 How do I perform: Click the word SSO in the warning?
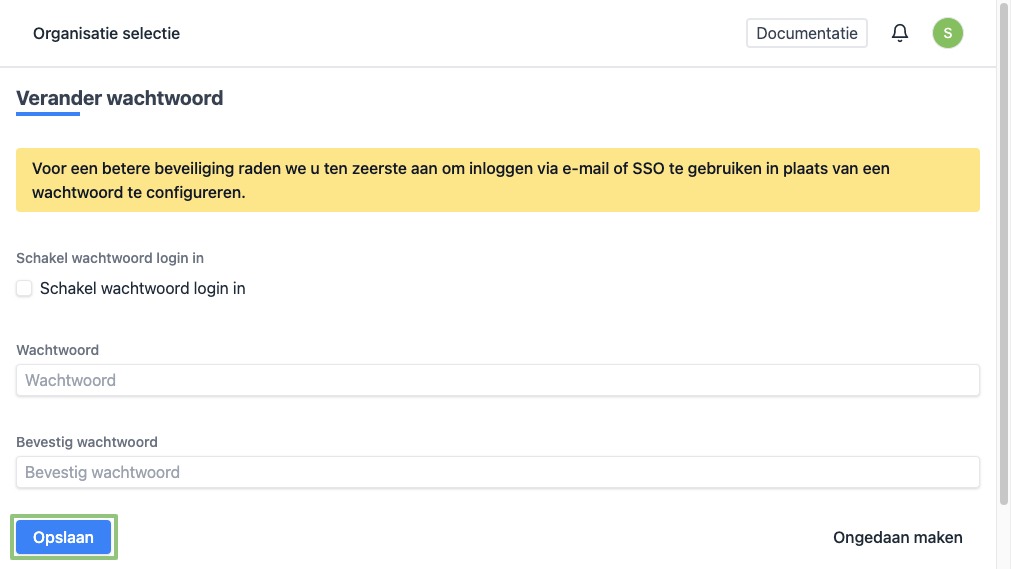[x=646, y=168]
